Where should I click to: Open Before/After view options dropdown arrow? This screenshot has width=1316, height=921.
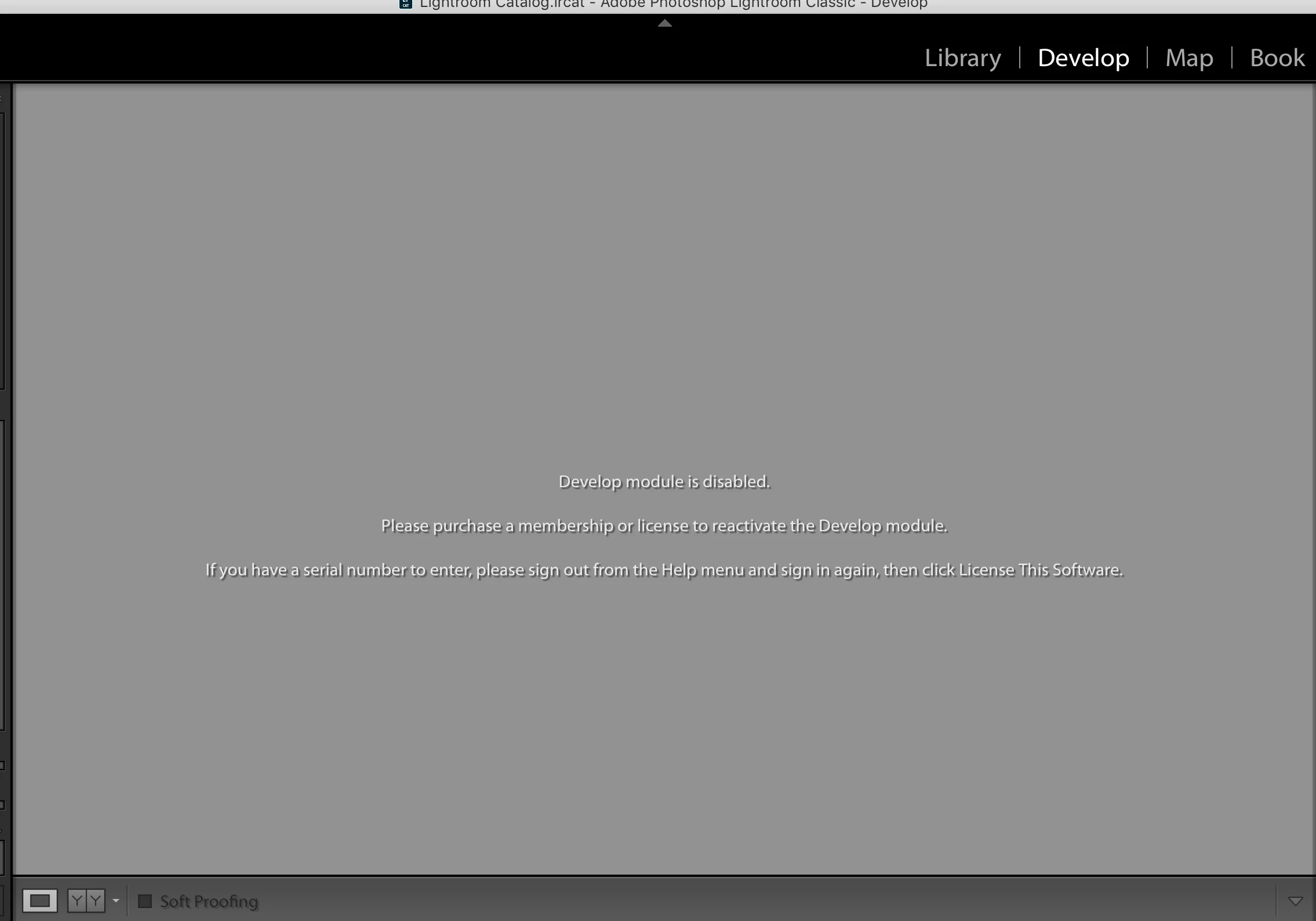click(116, 901)
